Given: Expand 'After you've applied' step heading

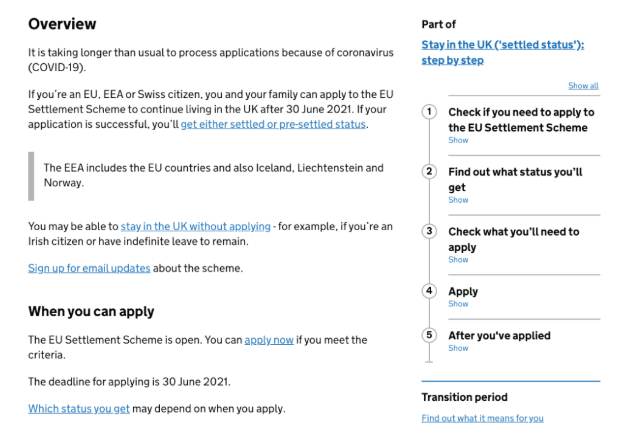Looking at the screenshot, I should 499,335.
